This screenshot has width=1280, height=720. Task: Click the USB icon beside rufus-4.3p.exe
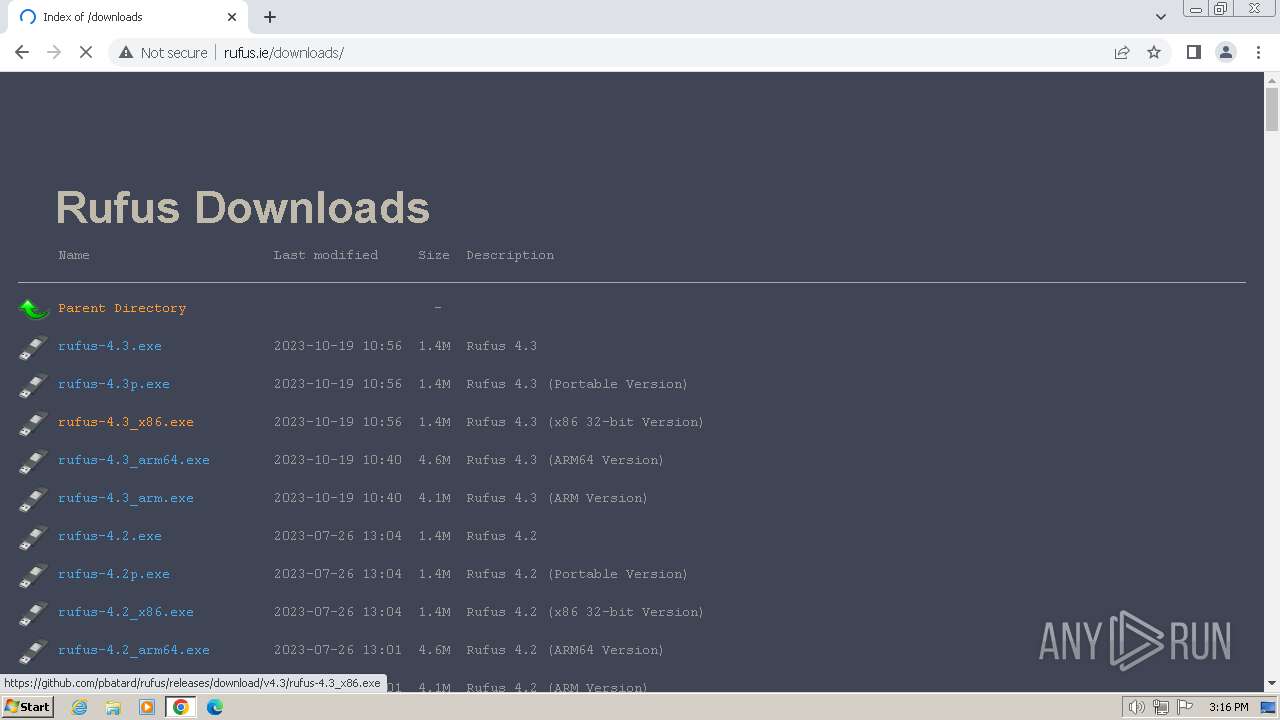33,385
